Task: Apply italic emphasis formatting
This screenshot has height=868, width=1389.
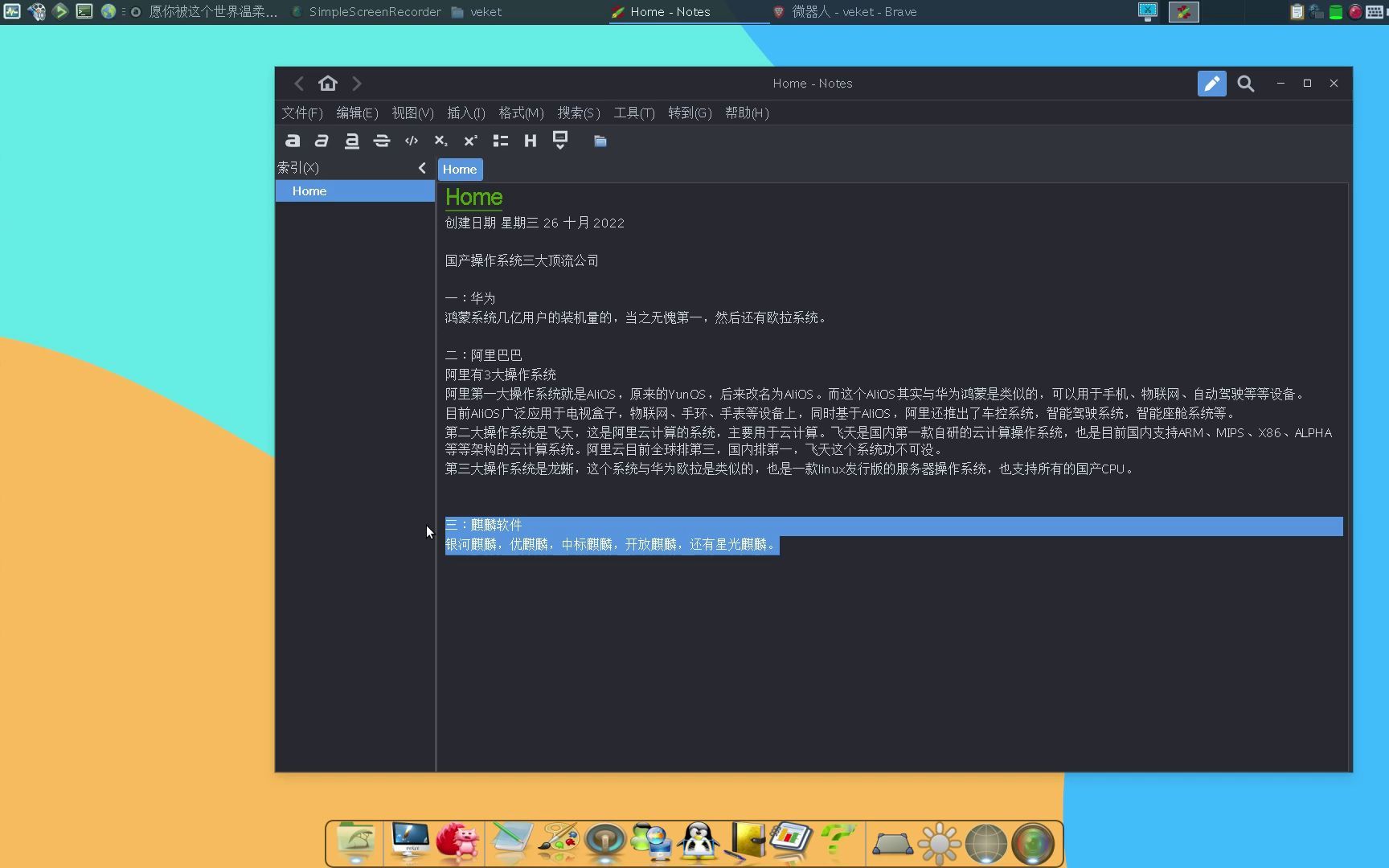Action: 322,141
